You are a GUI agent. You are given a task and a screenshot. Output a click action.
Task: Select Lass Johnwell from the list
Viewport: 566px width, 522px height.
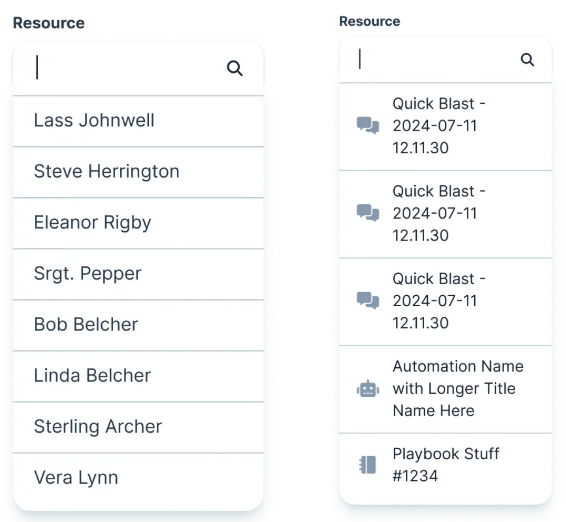(138, 121)
